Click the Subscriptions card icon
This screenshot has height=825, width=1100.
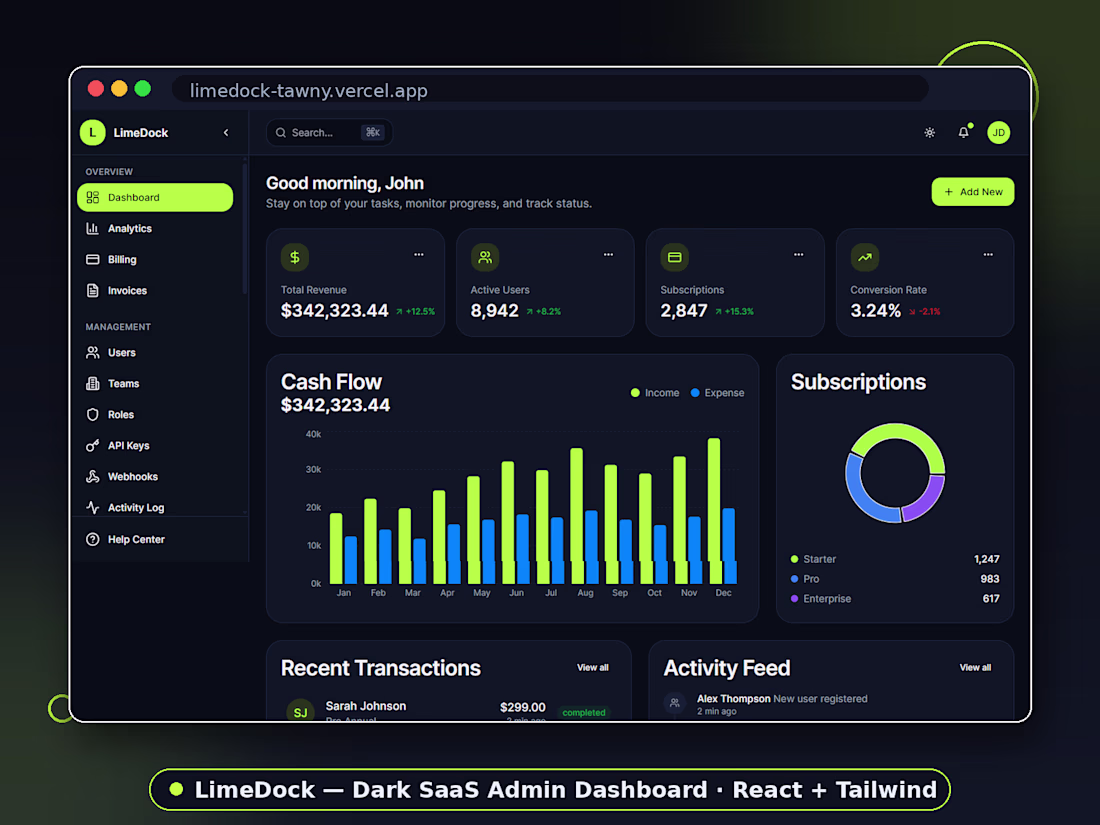(674, 257)
